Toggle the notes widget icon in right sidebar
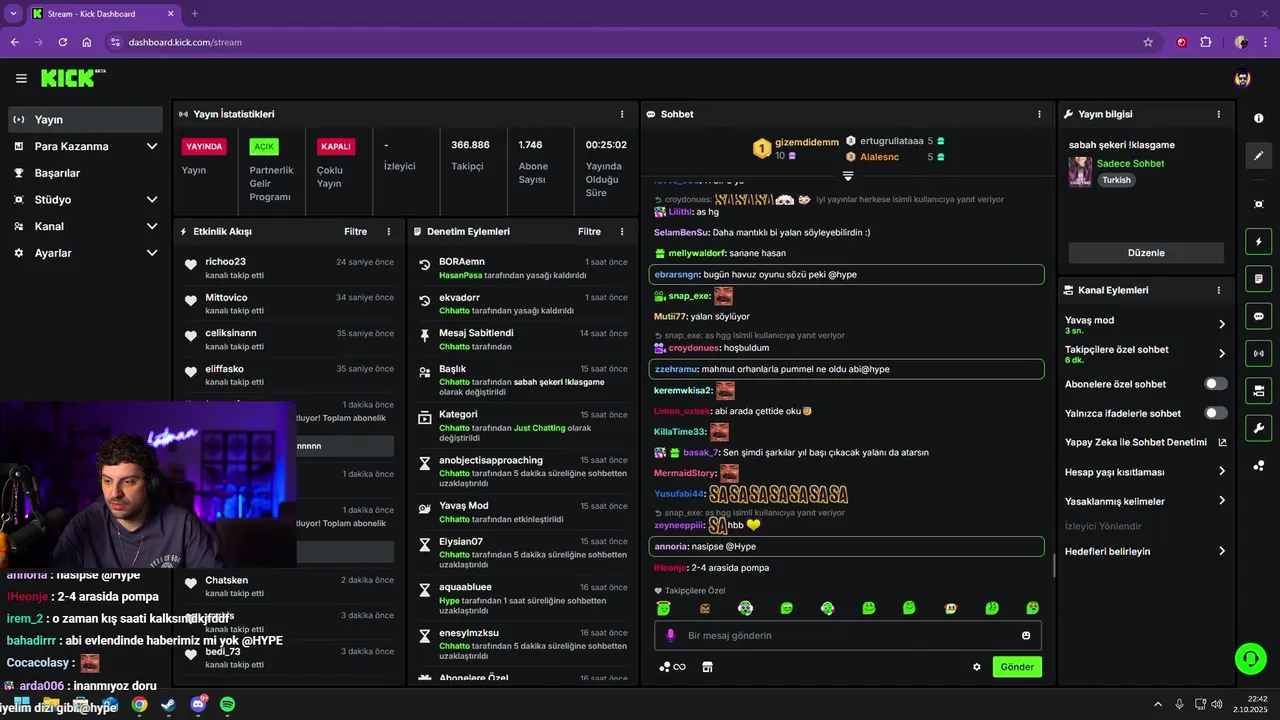This screenshot has height=720, width=1280. (x=1258, y=278)
